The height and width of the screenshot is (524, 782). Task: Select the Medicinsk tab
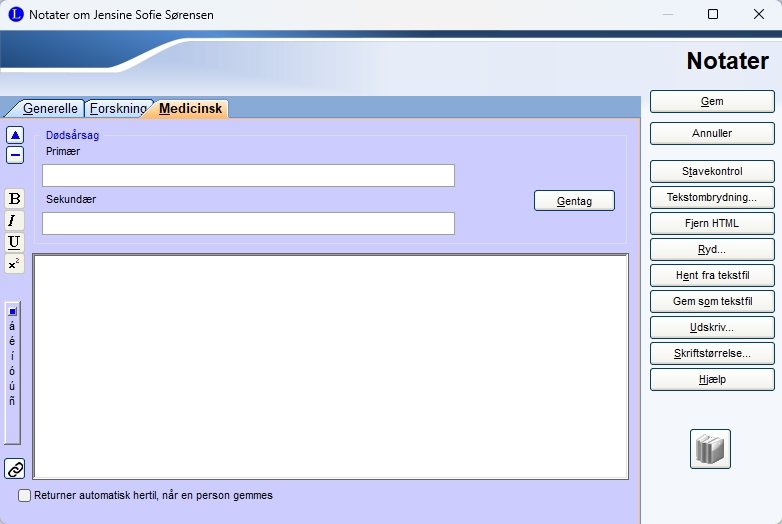(x=191, y=108)
